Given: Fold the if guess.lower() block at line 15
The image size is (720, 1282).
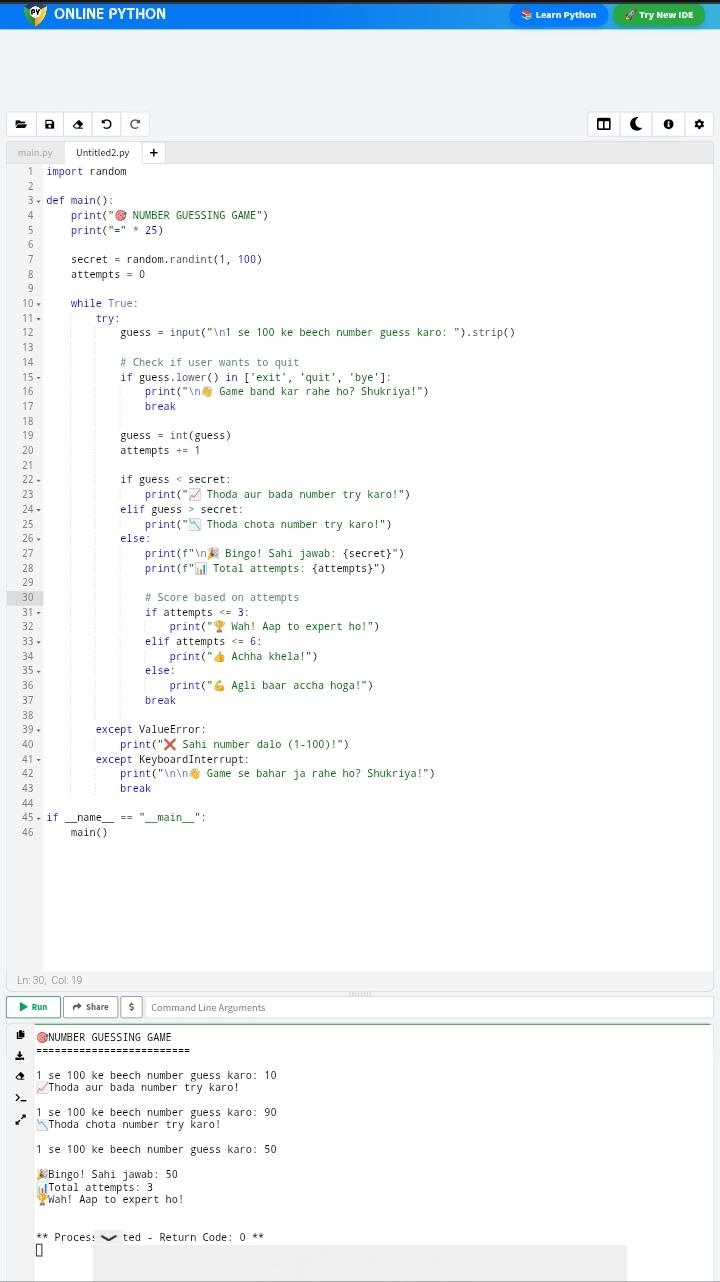Looking at the screenshot, I should (x=38, y=377).
